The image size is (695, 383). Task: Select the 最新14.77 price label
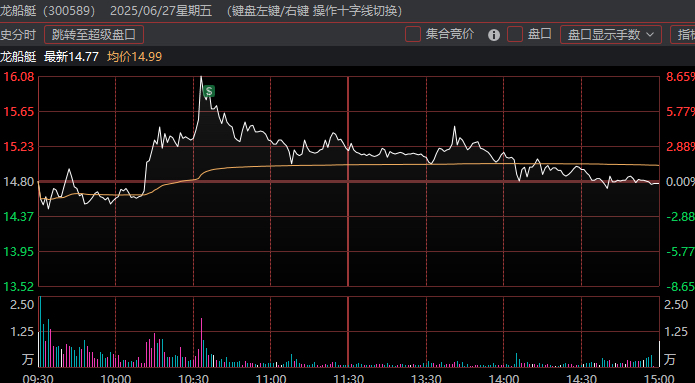[71, 57]
